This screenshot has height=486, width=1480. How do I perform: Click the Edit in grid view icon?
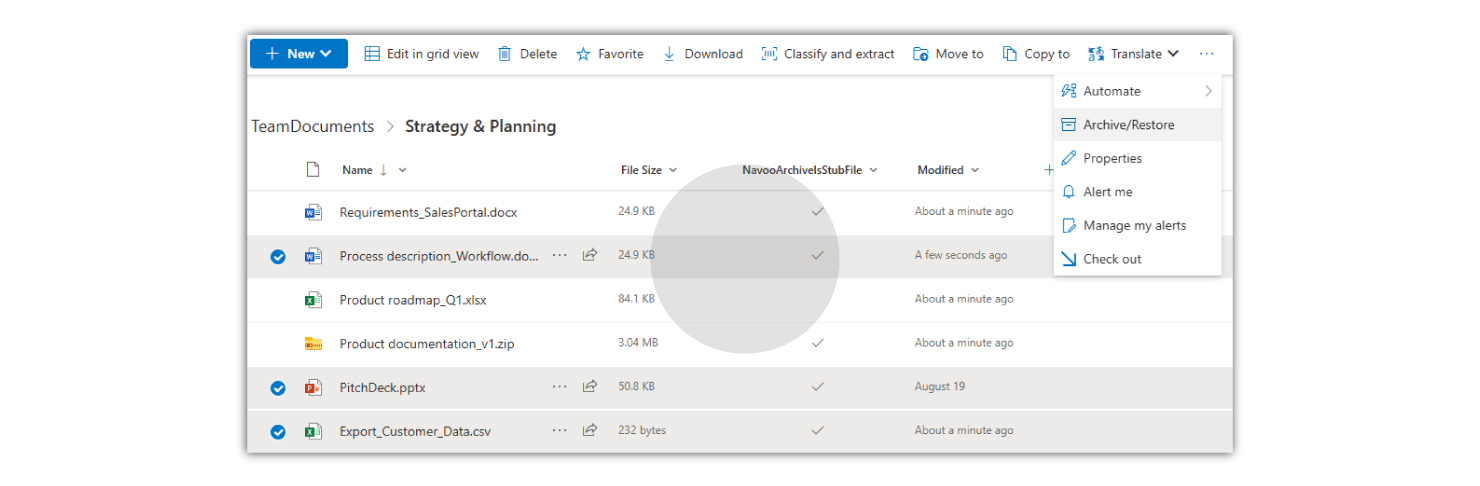point(372,54)
